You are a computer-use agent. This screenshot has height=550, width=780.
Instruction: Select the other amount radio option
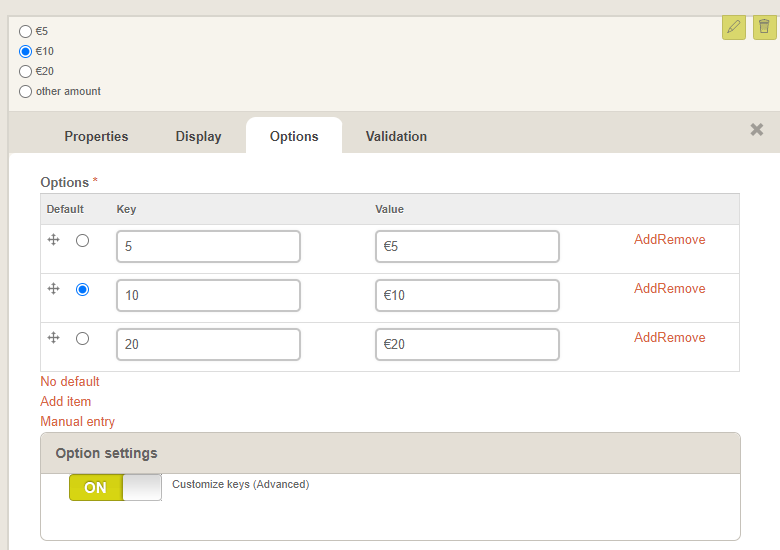click(25, 92)
